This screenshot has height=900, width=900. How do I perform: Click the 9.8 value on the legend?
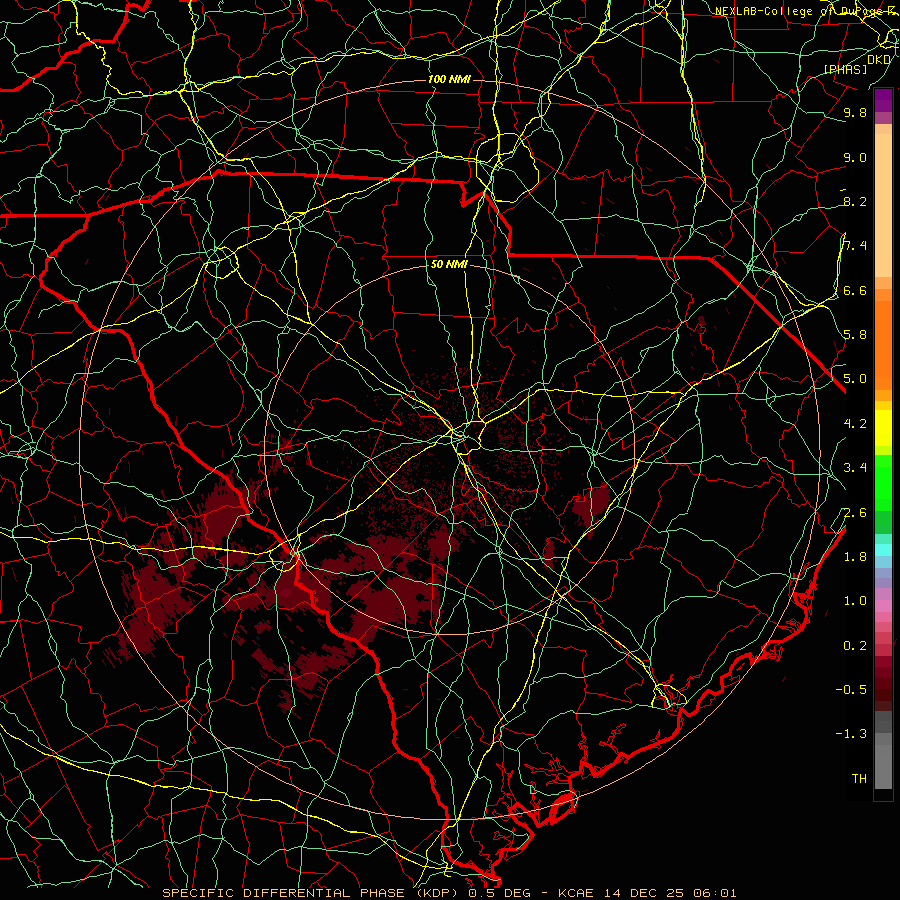point(855,112)
